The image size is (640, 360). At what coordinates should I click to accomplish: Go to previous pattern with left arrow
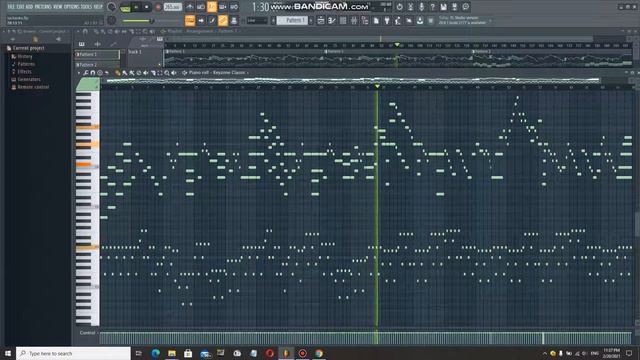pos(273,20)
